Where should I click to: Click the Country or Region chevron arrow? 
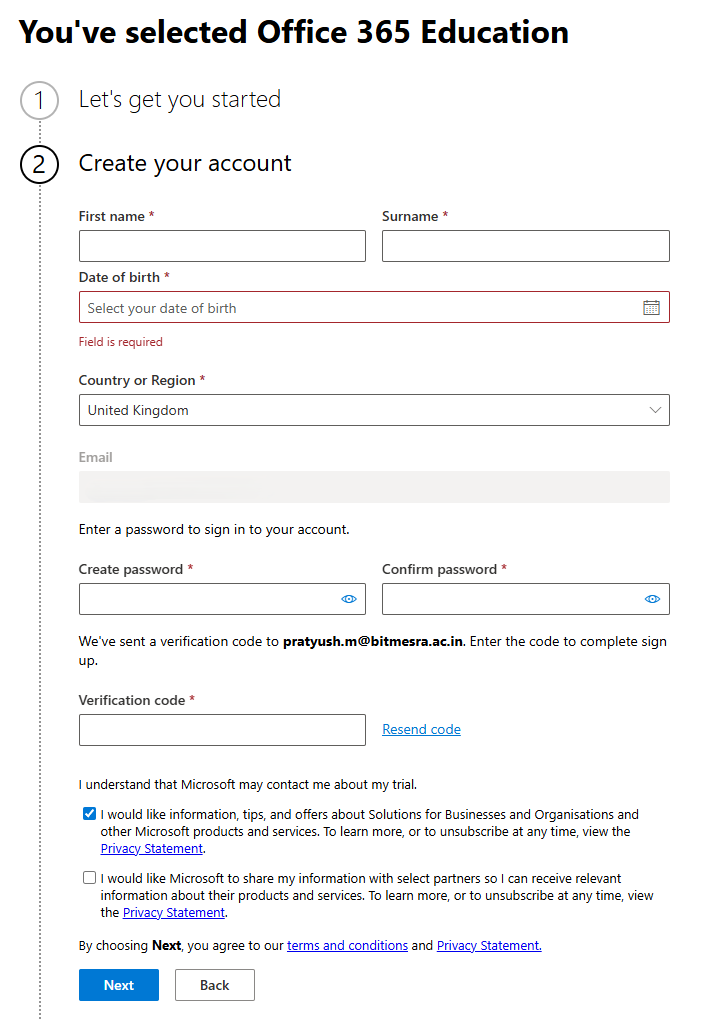click(655, 410)
